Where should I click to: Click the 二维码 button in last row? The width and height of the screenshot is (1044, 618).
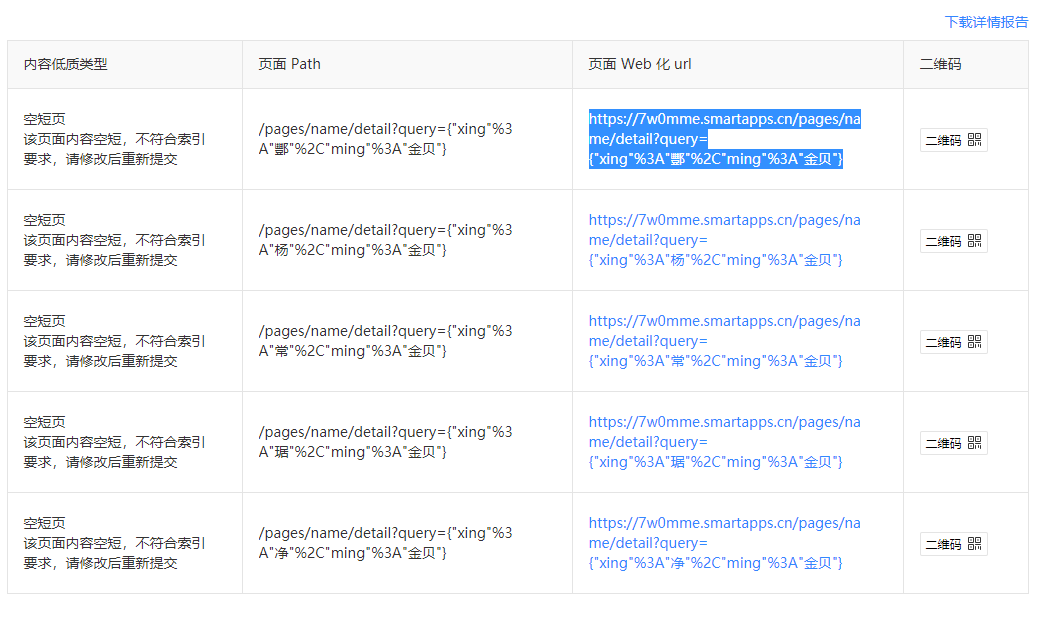953,544
